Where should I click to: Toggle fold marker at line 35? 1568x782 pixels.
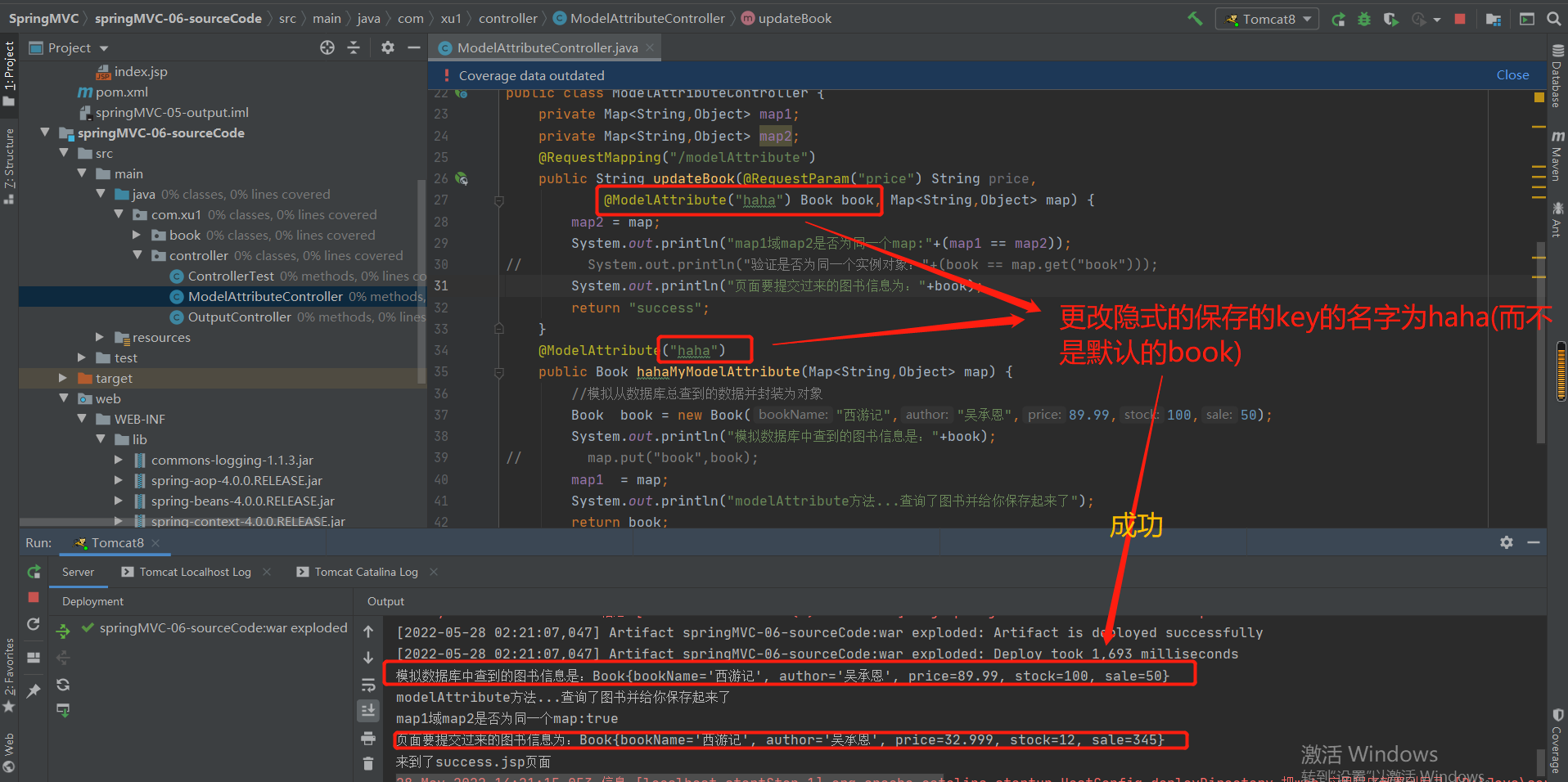click(x=498, y=372)
